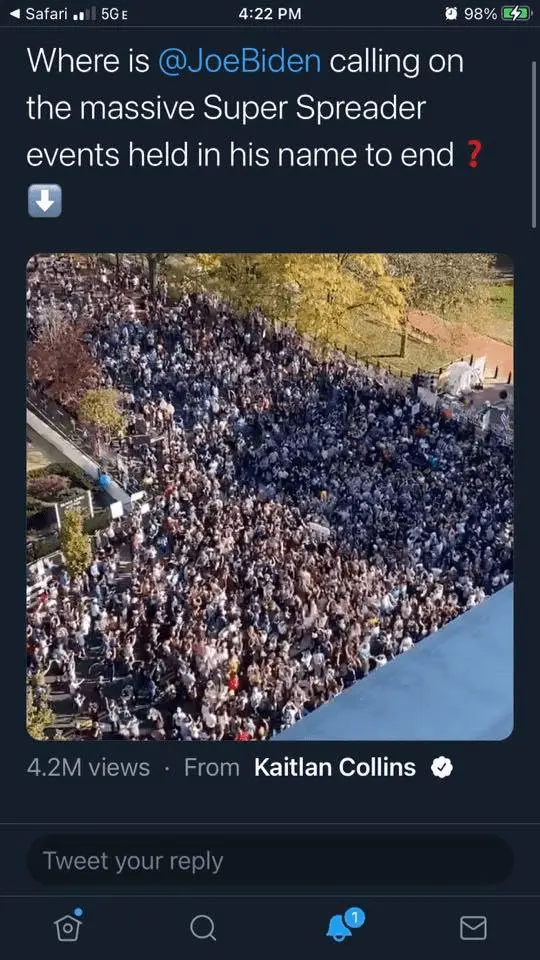Tap the 4.2M views label
Viewport: 540px width, 960px height.
pyautogui.click(x=88, y=767)
